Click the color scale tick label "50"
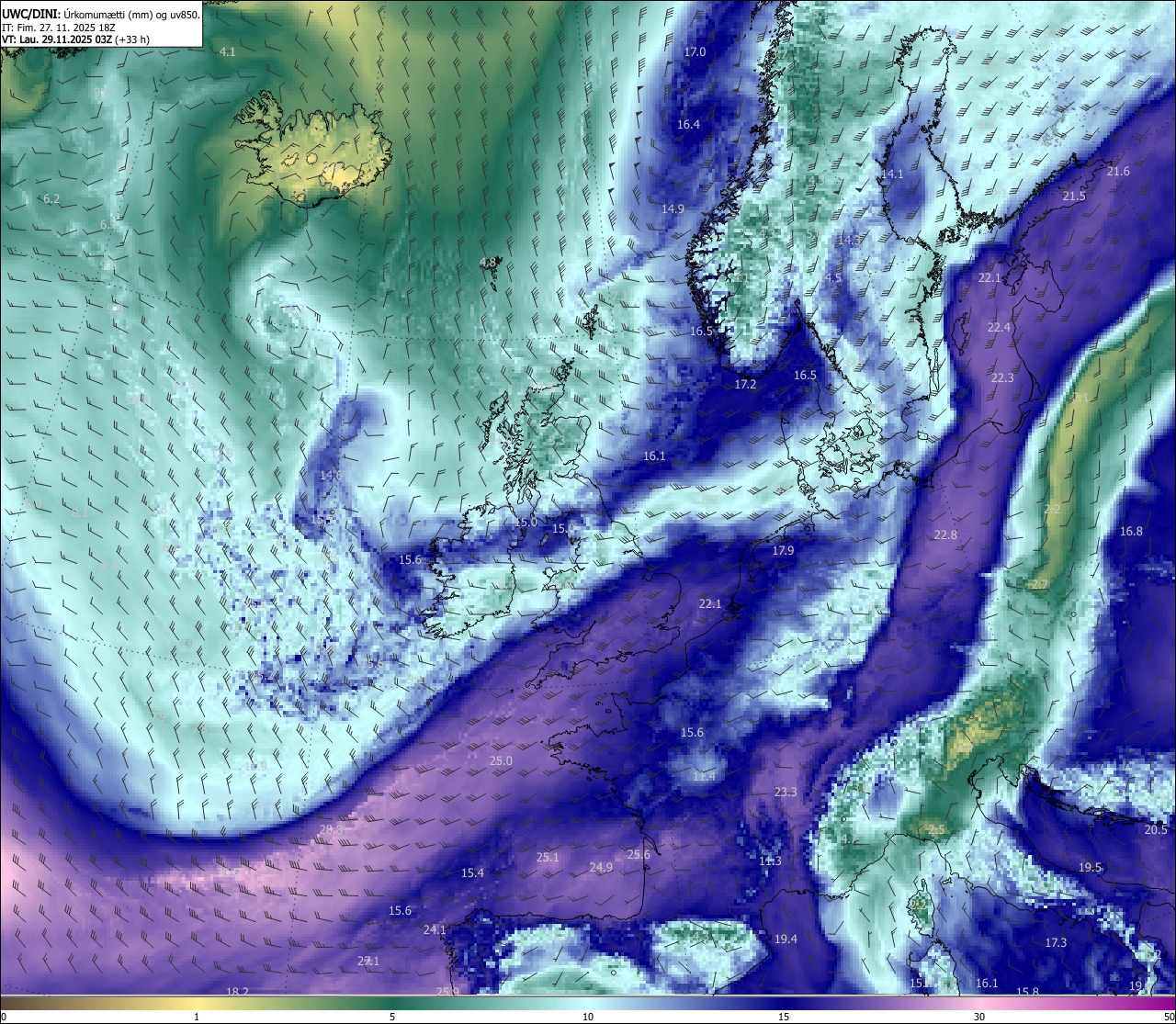The image size is (1176, 1024). click(x=1169, y=1017)
